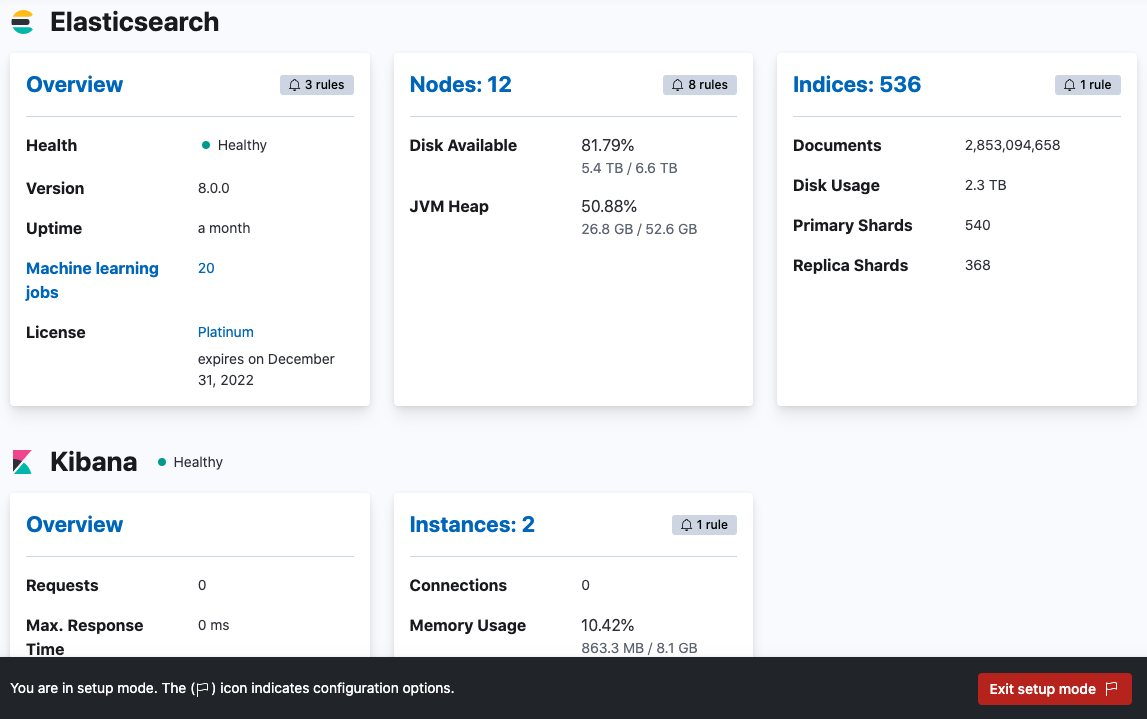This screenshot has width=1147, height=719.
Task: Open the 8 rules badge on Nodes panel
Action: point(699,85)
